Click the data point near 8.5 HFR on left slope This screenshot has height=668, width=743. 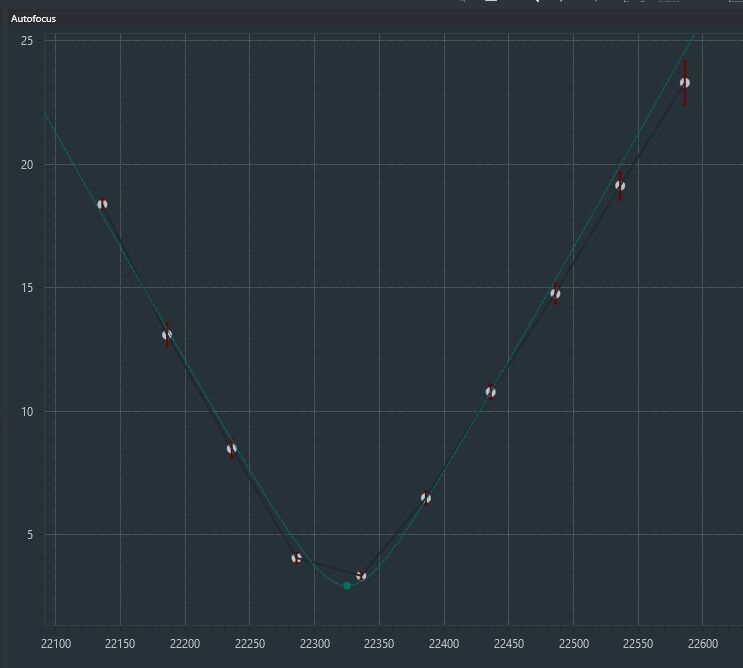coord(232,449)
